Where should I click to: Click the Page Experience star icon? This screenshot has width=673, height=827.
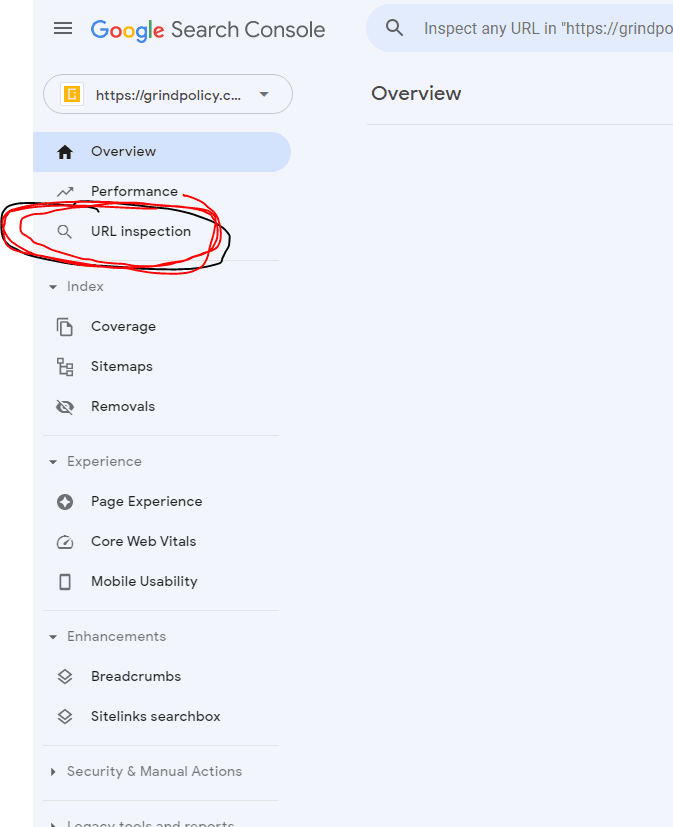click(65, 502)
